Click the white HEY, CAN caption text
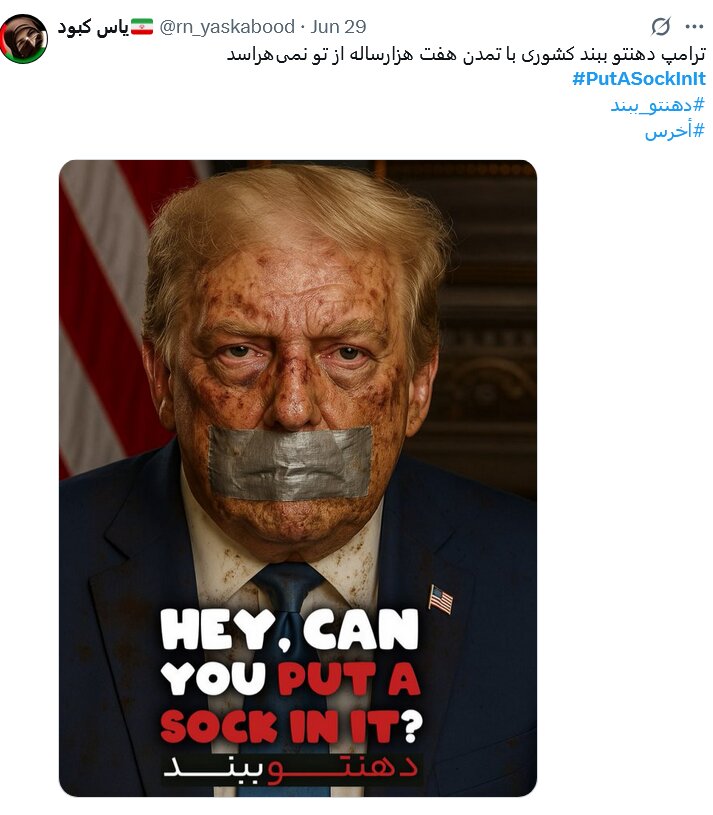Image resolution: width=713 pixels, height=815 pixels. tap(289, 629)
